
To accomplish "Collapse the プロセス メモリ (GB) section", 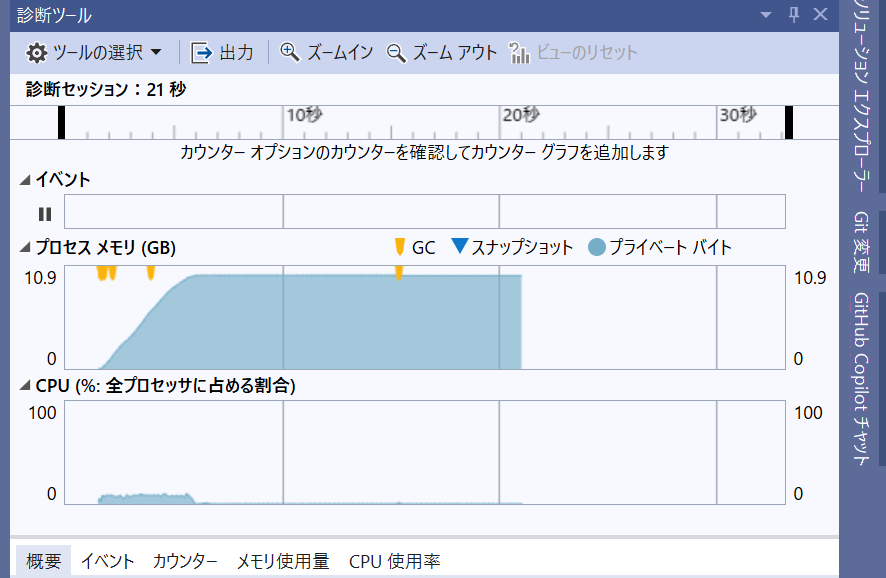I will click(x=25, y=248).
